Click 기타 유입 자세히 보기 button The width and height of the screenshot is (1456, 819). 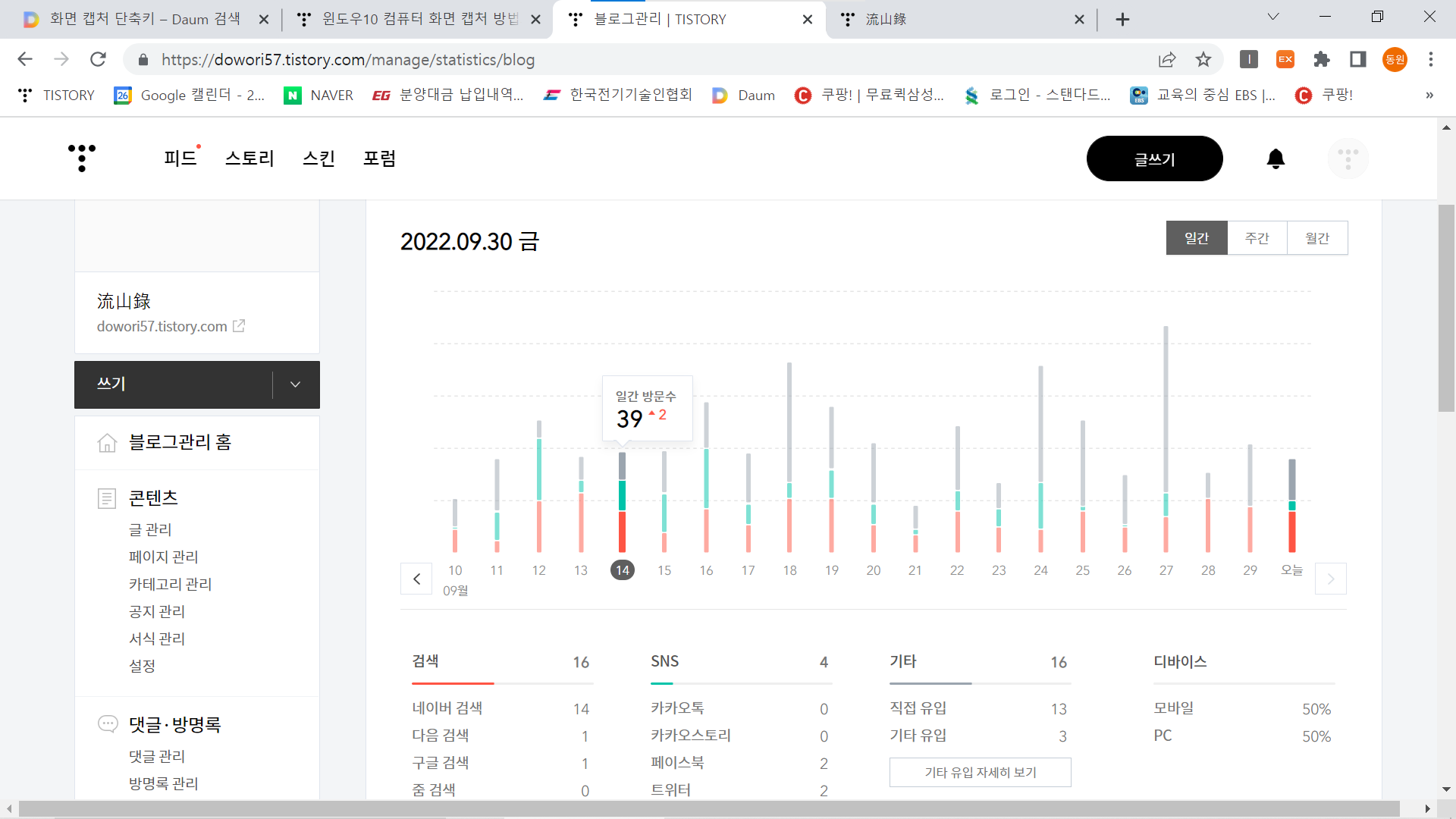[980, 772]
